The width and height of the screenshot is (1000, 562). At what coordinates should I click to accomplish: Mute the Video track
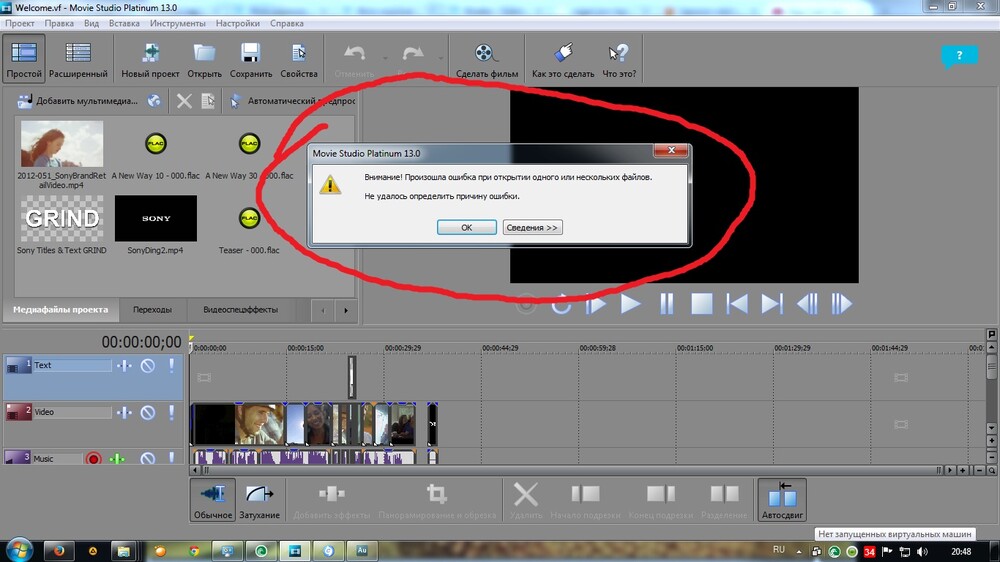pos(147,412)
